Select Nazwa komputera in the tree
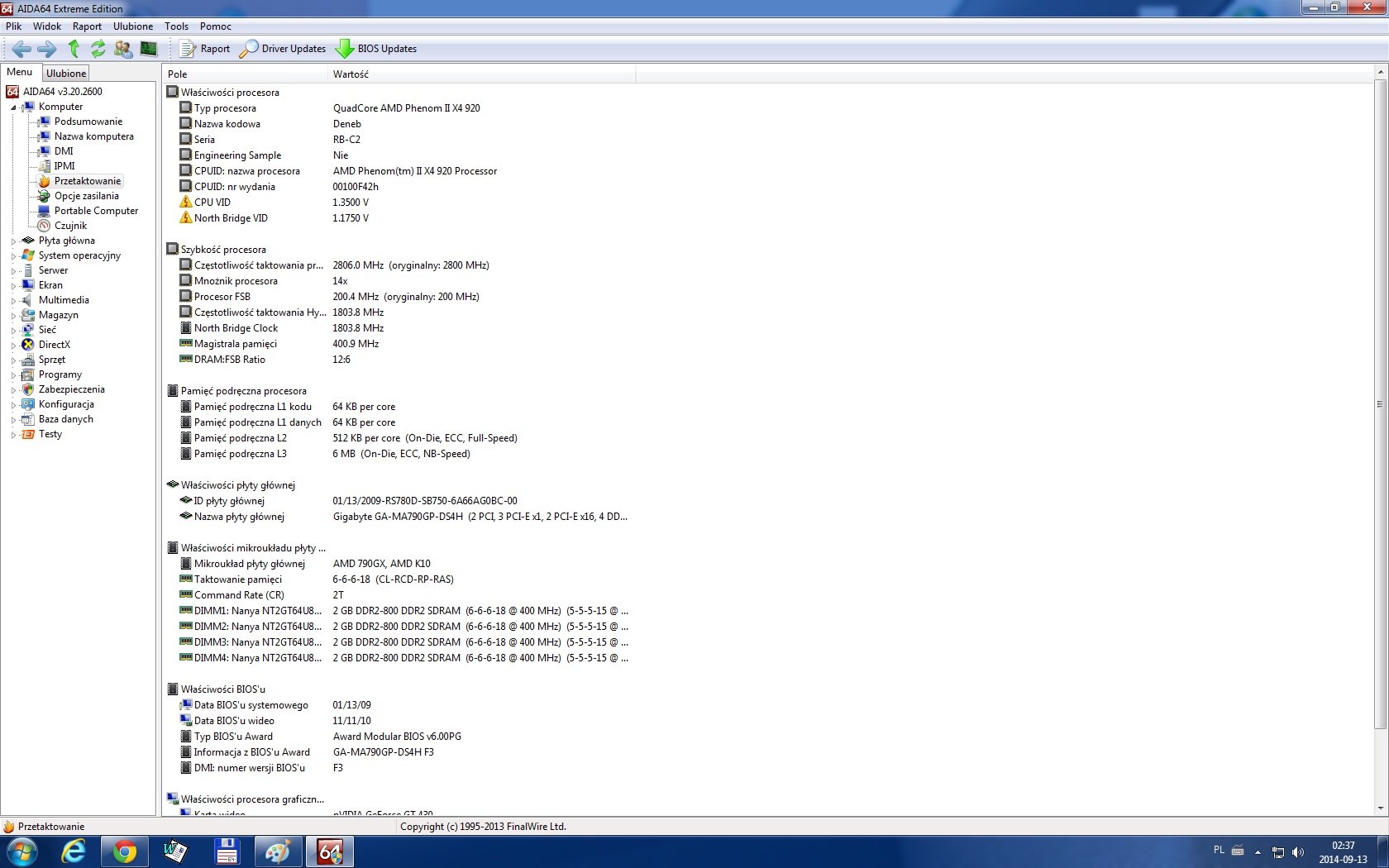The width and height of the screenshot is (1389, 868). coord(94,136)
